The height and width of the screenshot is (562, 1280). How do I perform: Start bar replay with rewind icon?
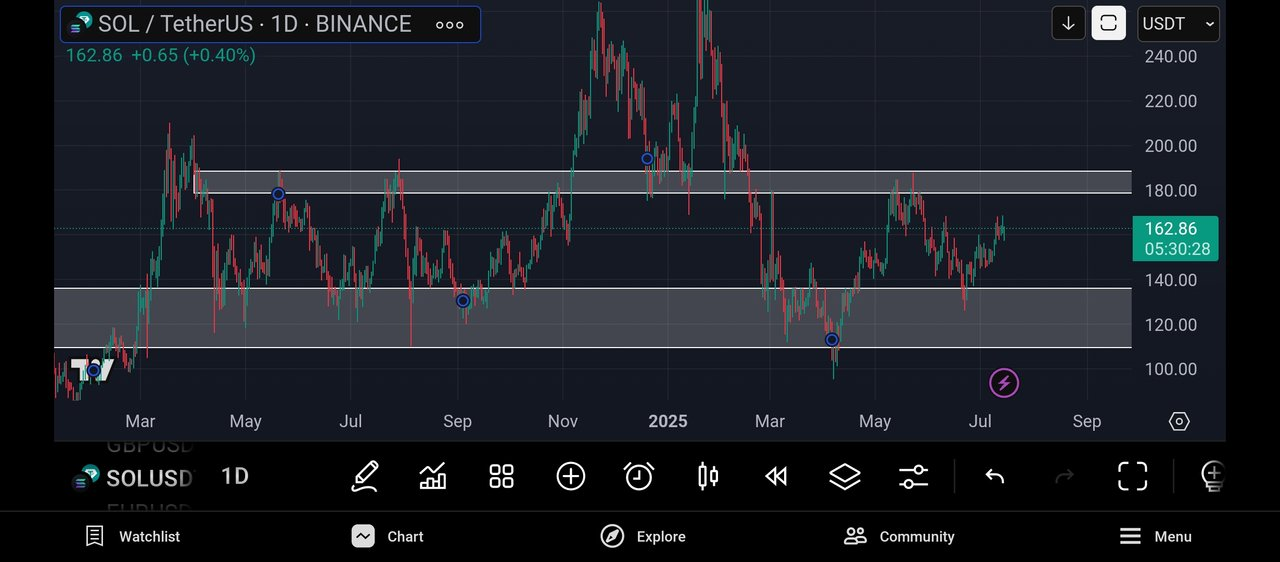click(x=776, y=476)
